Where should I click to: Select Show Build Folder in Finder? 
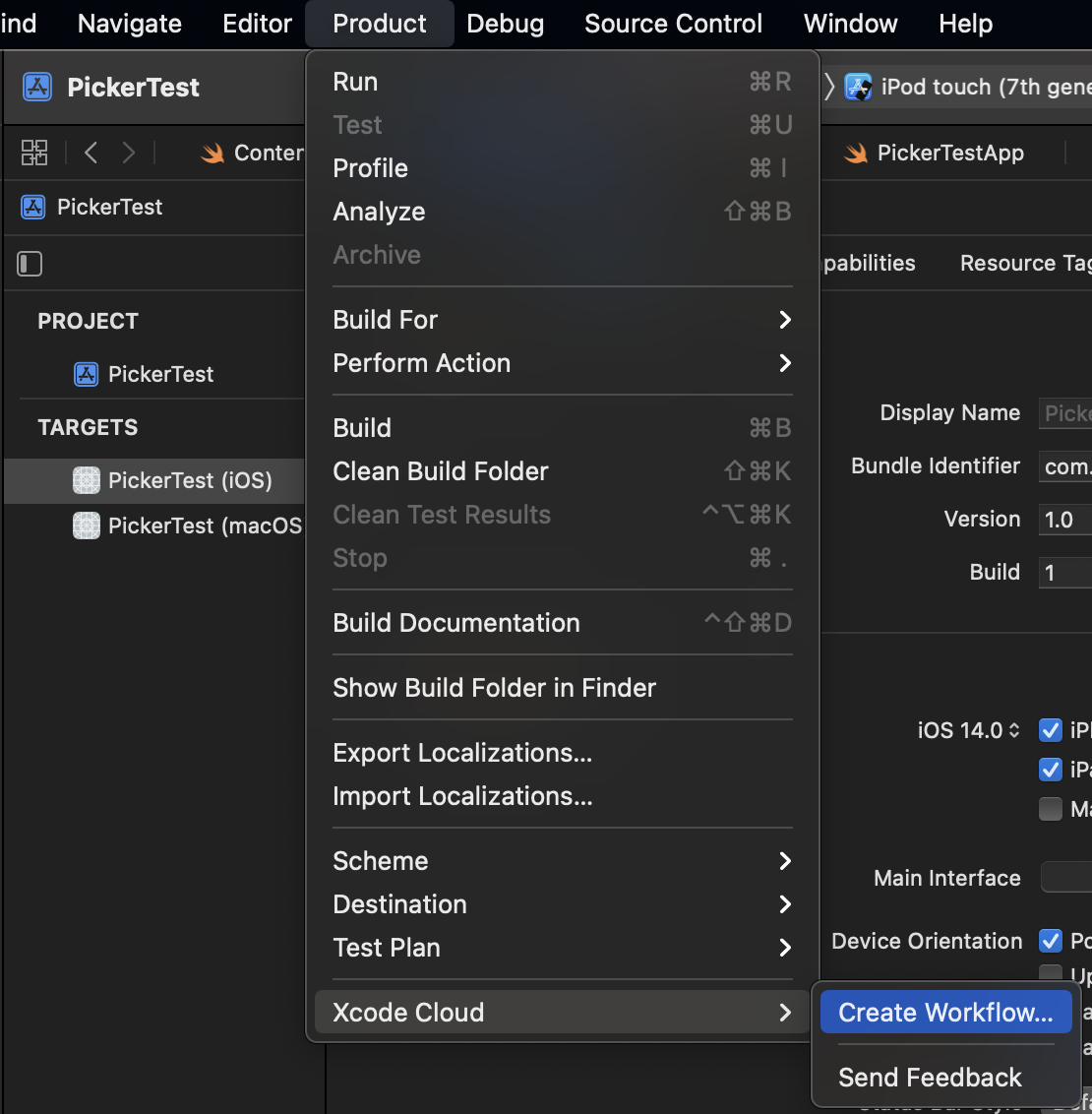coord(563,688)
